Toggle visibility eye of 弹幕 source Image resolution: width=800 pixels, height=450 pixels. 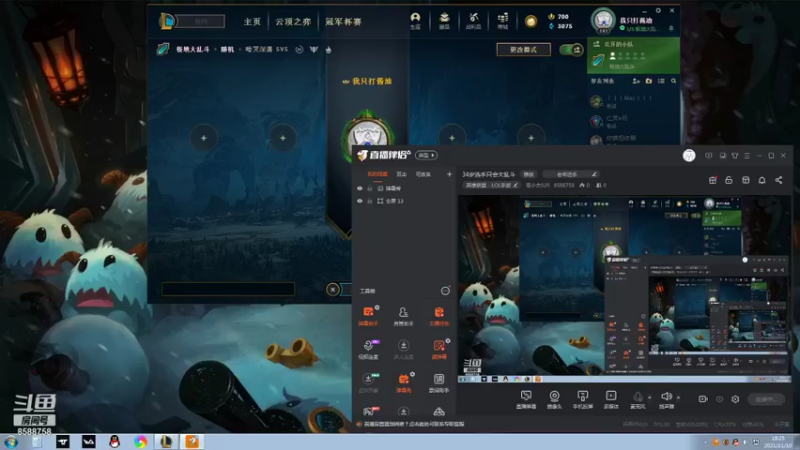point(360,189)
